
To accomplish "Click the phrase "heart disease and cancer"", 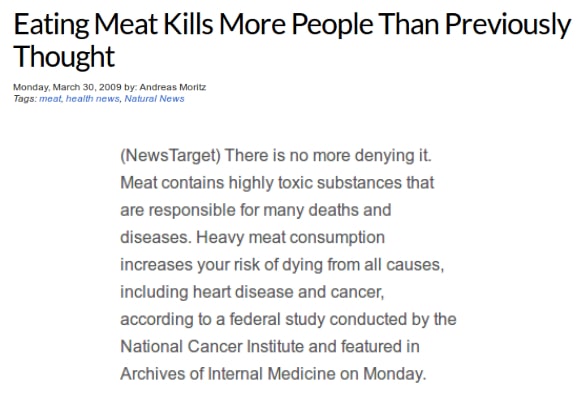I will click(x=288, y=292).
